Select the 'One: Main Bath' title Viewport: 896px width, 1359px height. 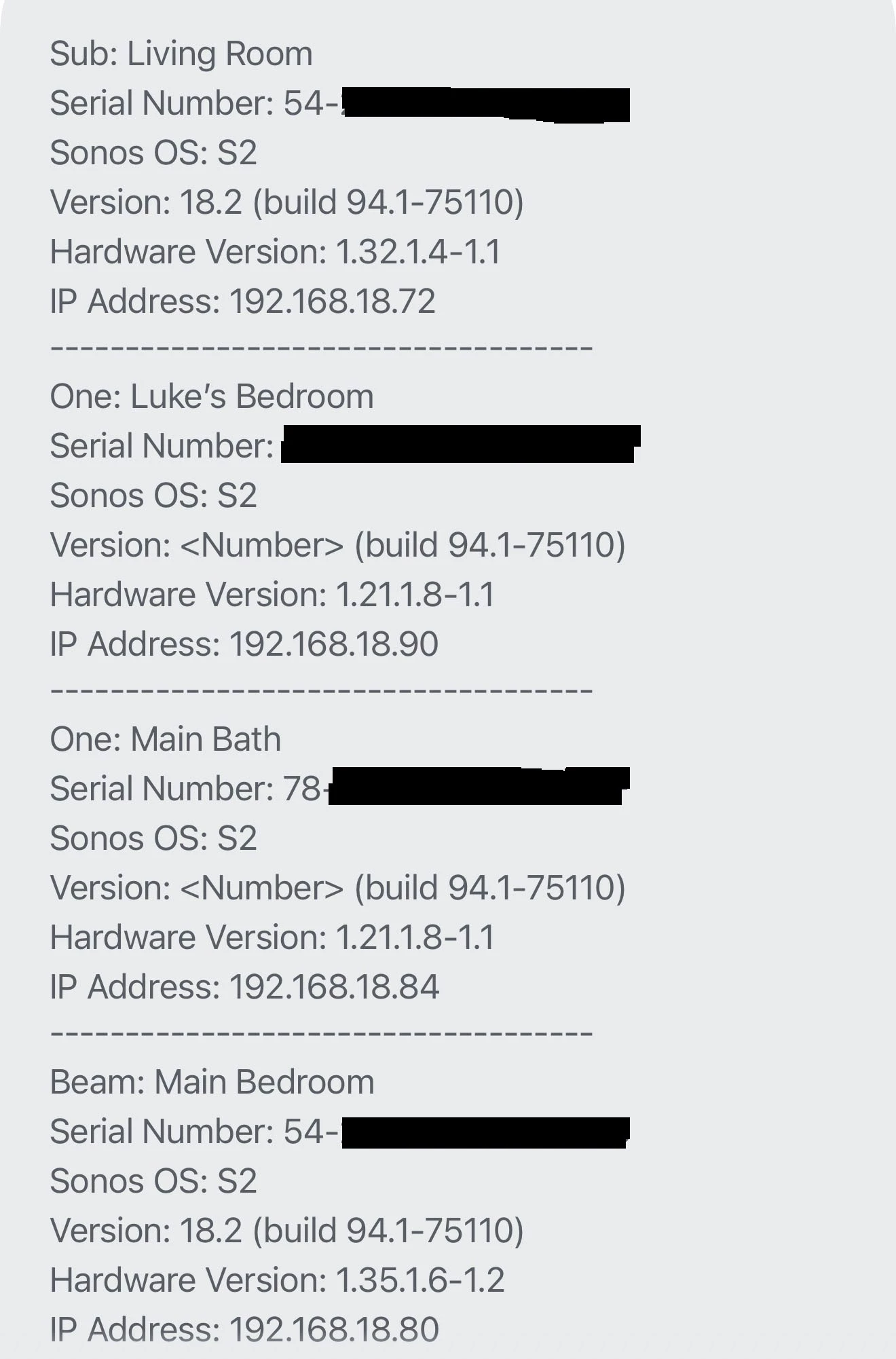(x=166, y=739)
